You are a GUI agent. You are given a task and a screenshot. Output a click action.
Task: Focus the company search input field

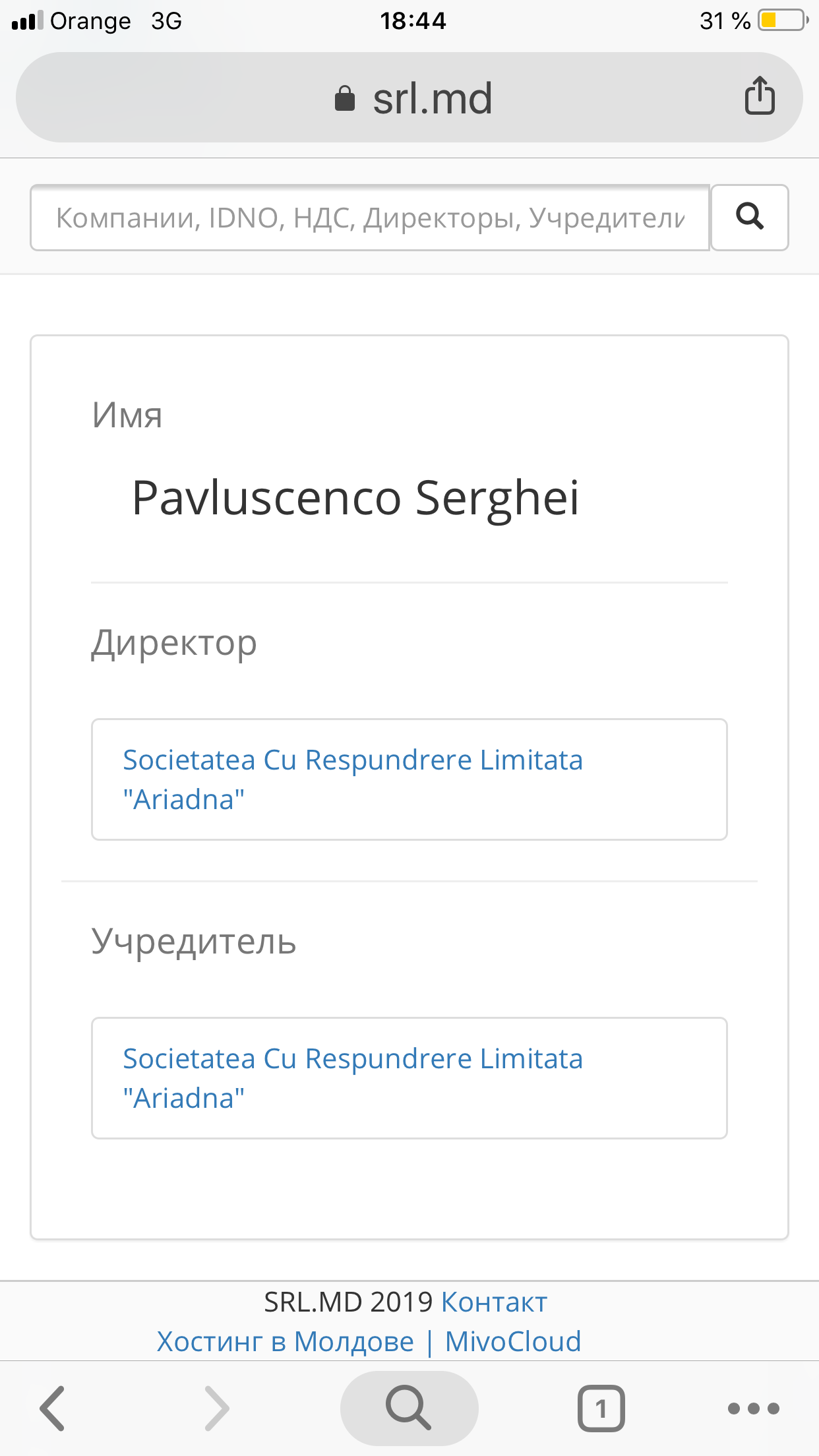coord(369,218)
